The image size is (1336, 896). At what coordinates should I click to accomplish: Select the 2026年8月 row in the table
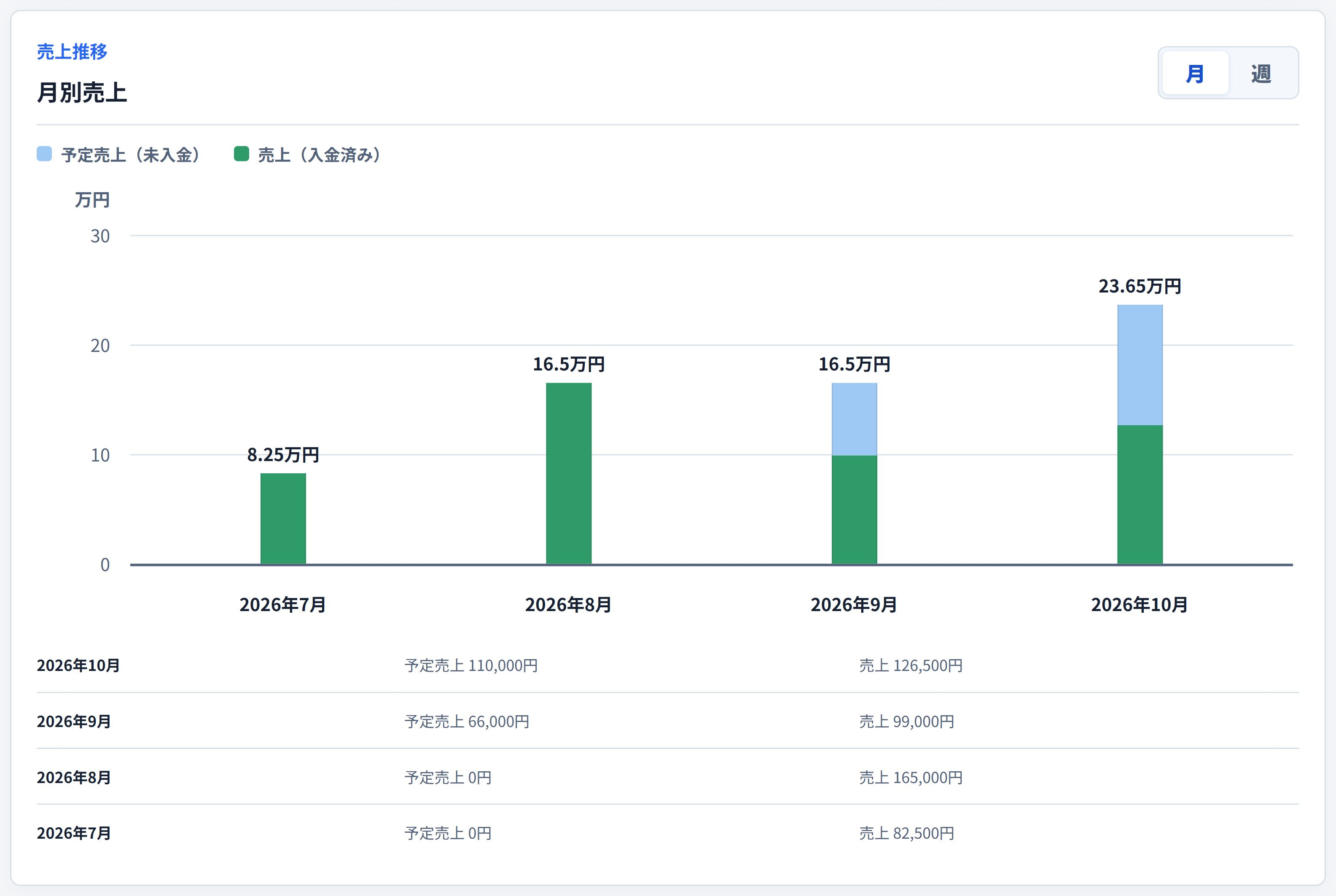pyautogui.click(x=668, y=777)
